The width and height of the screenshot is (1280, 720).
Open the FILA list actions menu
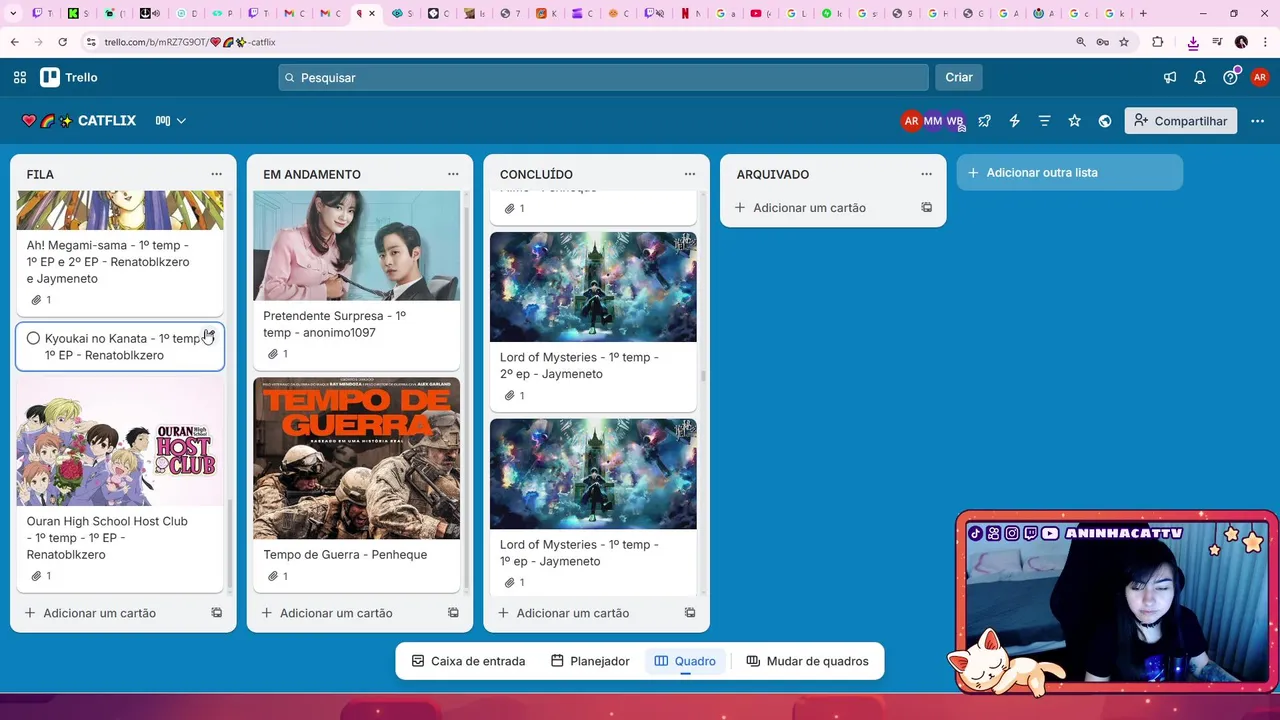click(x=216, y=174)
